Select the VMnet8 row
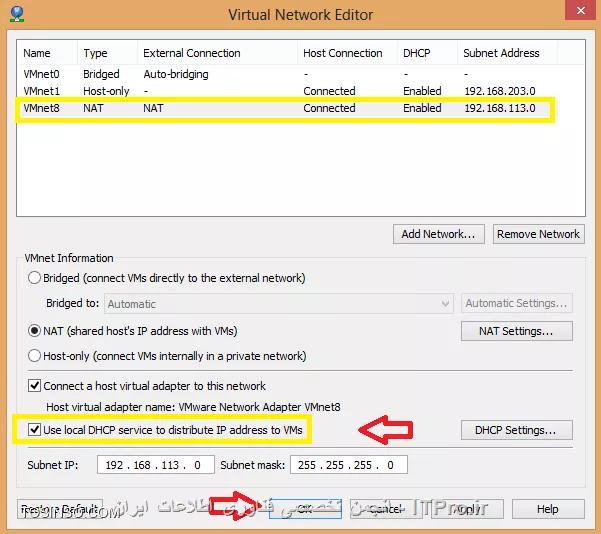601x534 pixels. [x=287, y=108]
